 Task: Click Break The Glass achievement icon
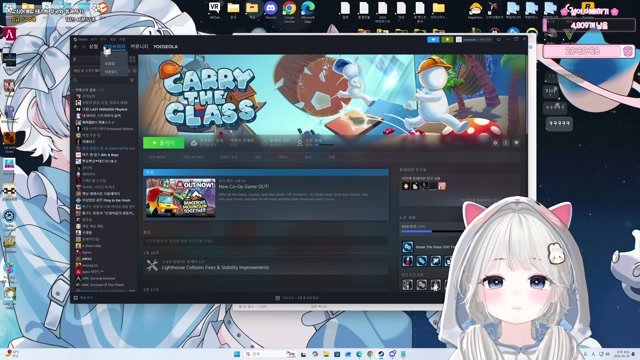pyautogui.click(x=407, y=247)
